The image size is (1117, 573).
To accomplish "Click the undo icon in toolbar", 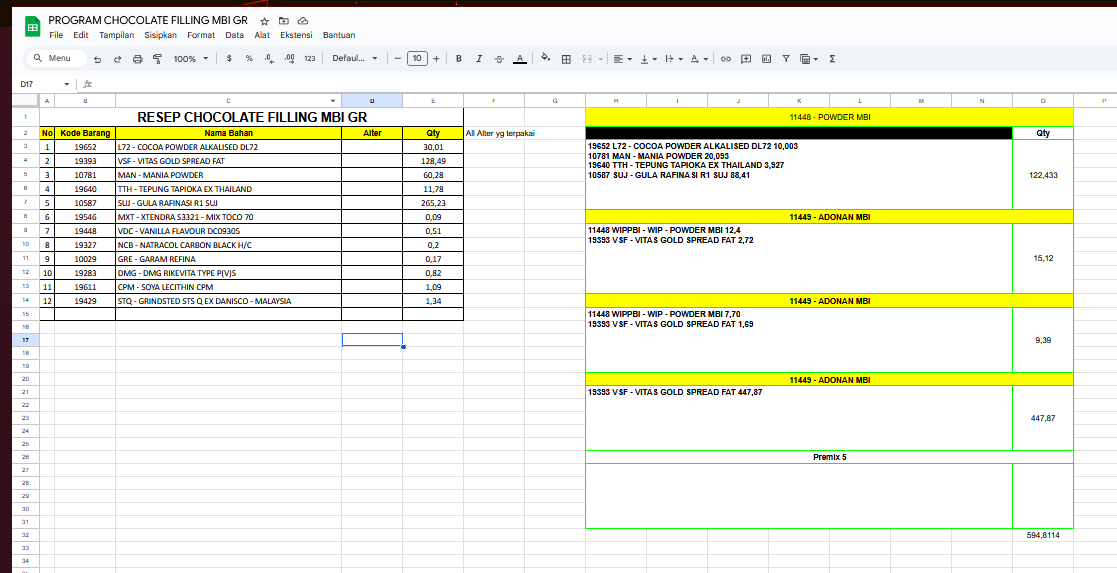I will coord(97,59).
